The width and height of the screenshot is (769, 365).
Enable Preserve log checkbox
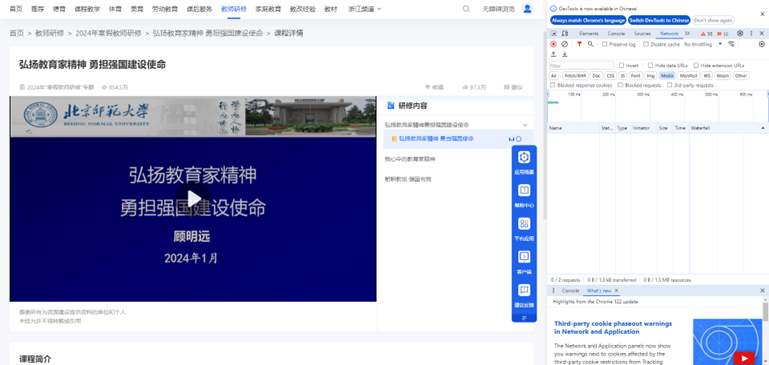click(x=605, y=44)
